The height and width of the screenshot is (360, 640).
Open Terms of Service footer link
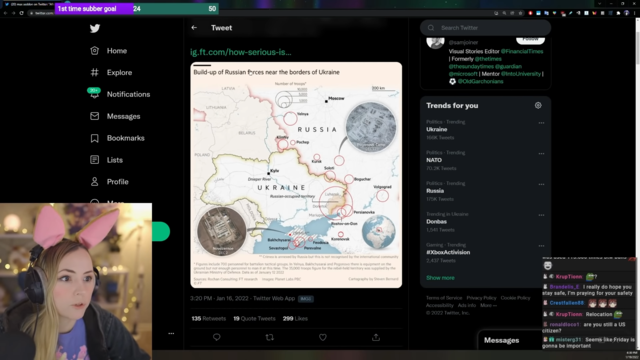click(444, 298)
